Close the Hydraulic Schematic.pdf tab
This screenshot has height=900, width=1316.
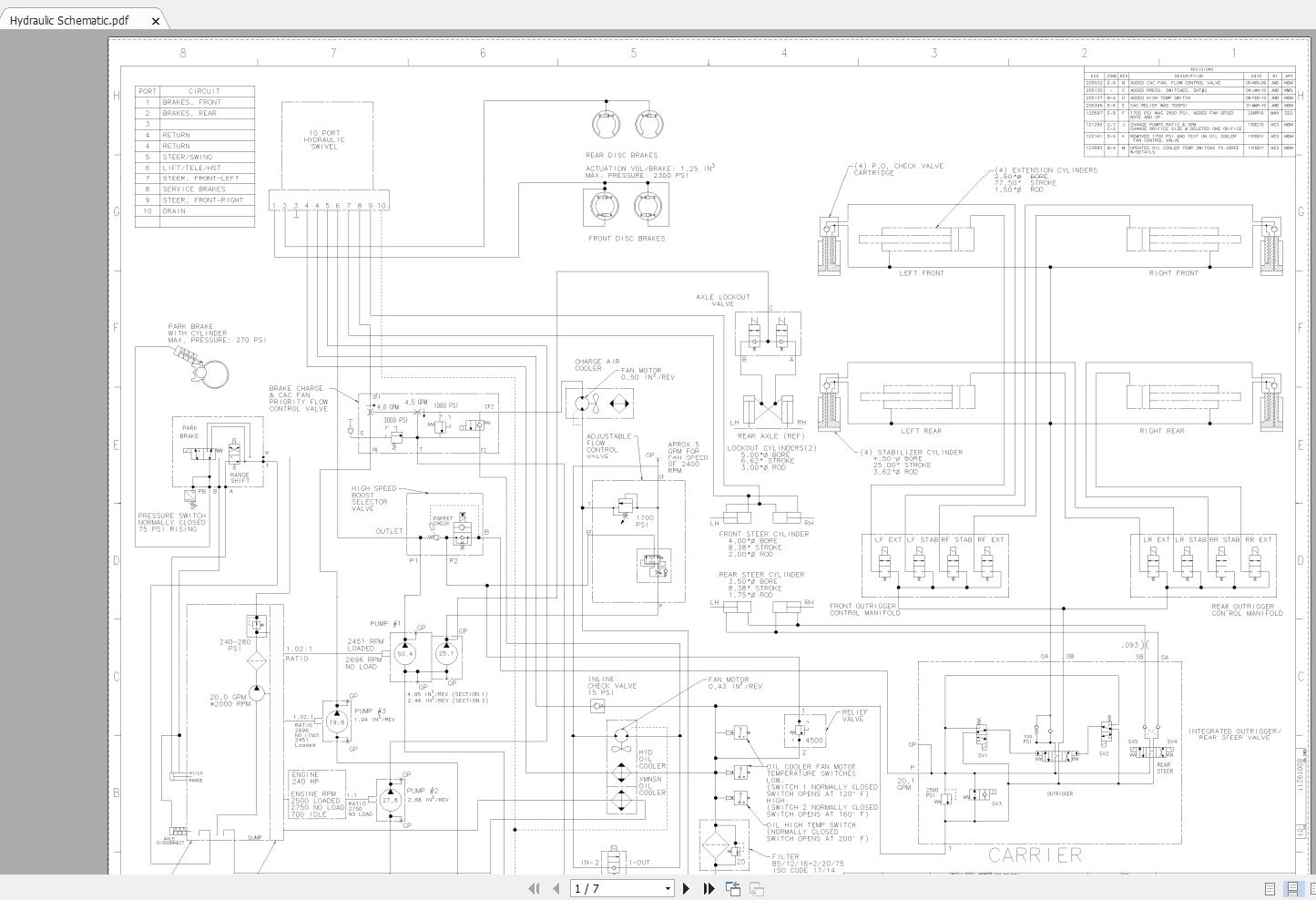click(x=156, y=20)
